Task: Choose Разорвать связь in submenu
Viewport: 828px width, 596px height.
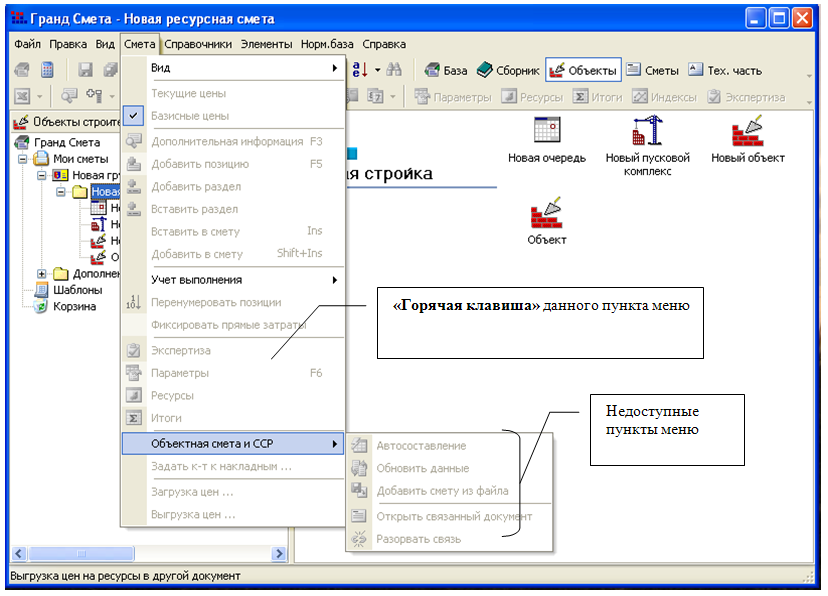Action: [x=449, y=539]
